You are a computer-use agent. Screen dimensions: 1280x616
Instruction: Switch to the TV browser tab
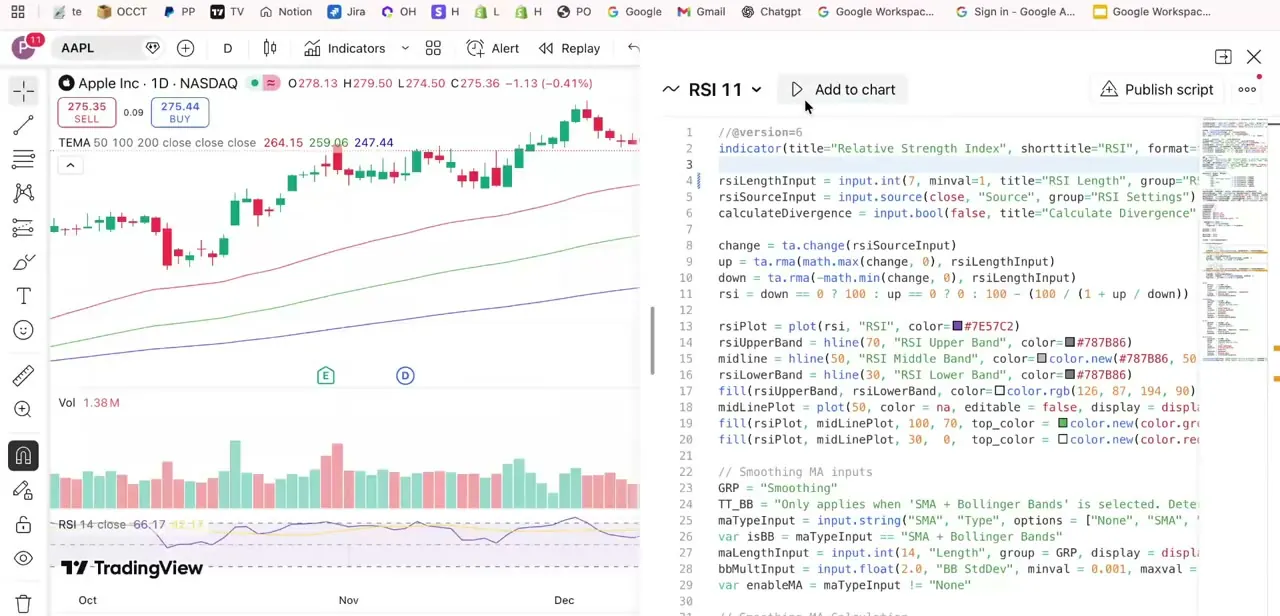point(227,12)
